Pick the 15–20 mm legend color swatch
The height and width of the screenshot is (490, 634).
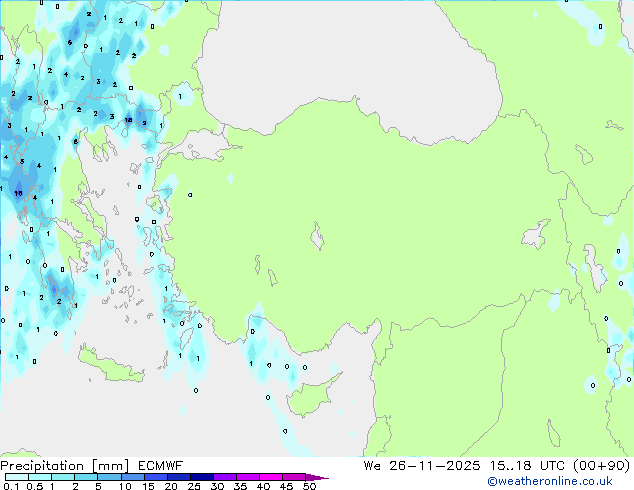coord(156,477)
